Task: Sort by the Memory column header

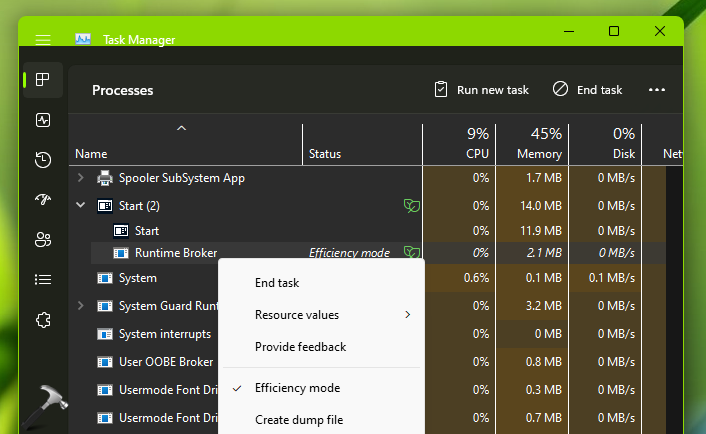Action: click(x=538, y=143)
